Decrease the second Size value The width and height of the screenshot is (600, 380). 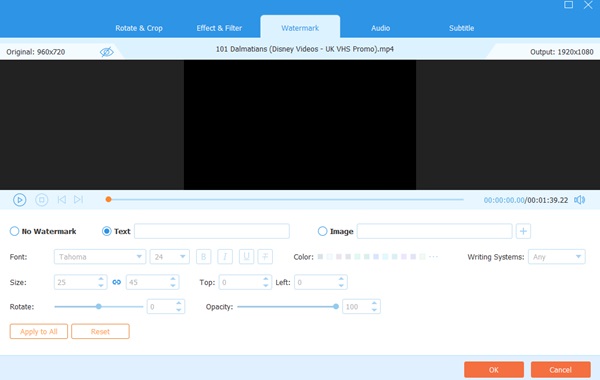point(173,285)
